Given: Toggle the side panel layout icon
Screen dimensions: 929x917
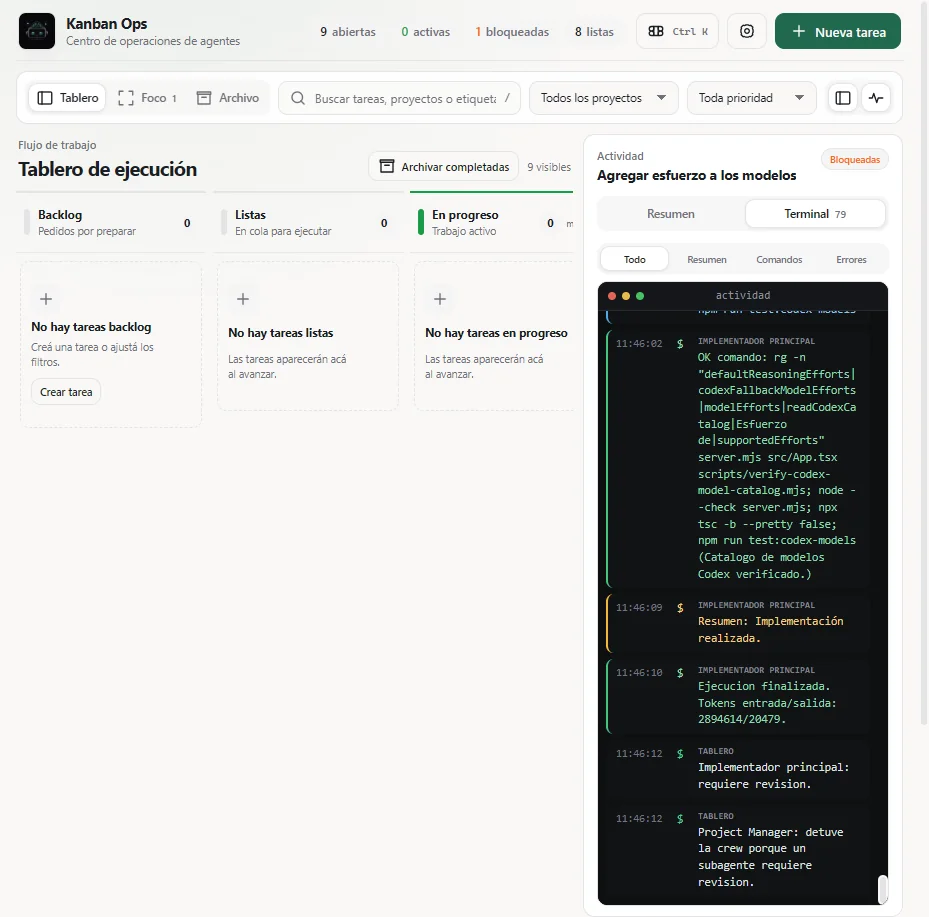Looking at the screenshot, I should click(x=842, y=98).
